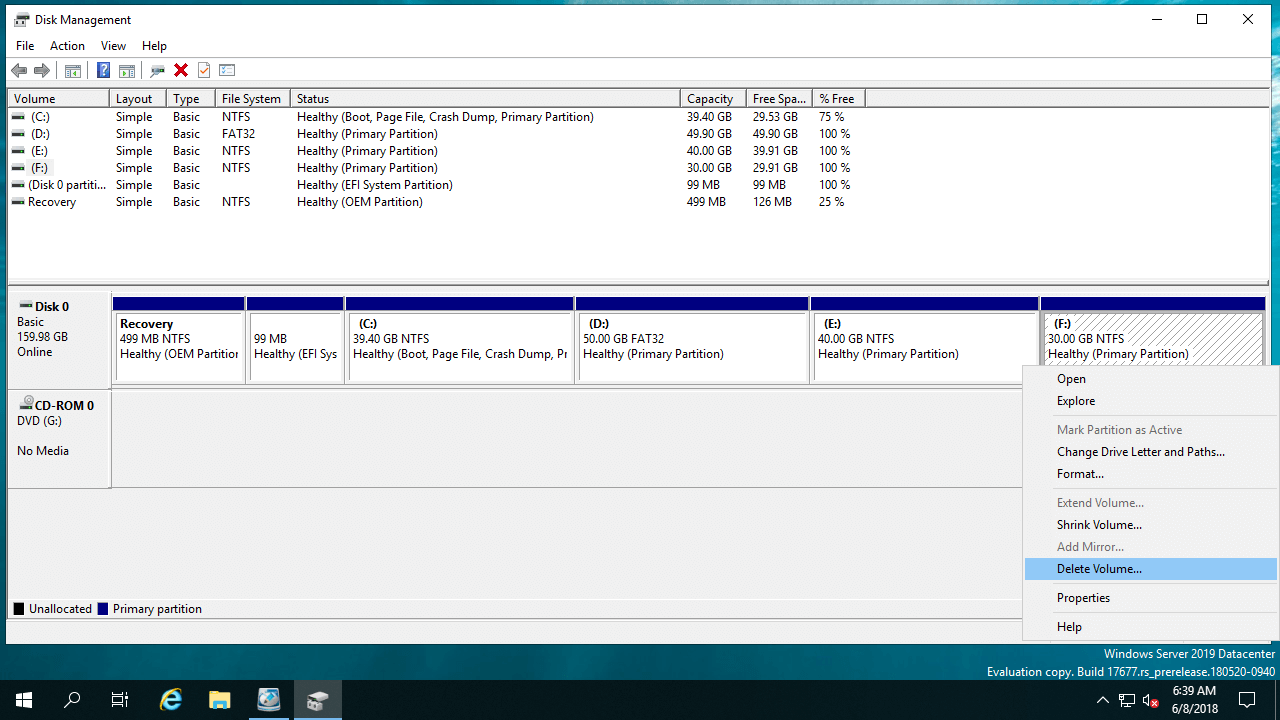Viewport: 1280px width, 720px height.
Task: Click the connect/rescan disk toolbar icon
Action: click(157, 70)
